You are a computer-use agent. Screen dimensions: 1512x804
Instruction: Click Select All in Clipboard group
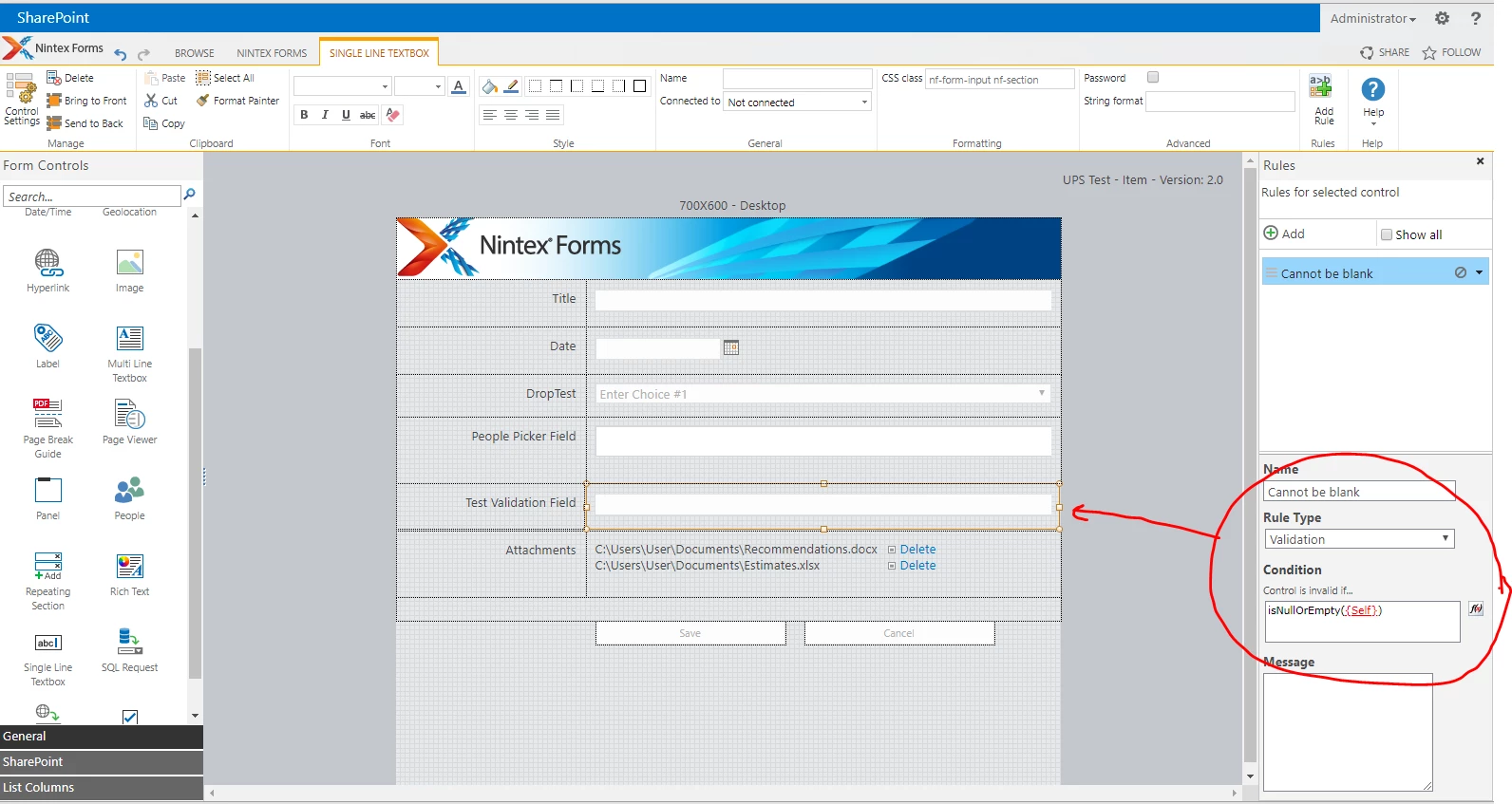tap(225, 78)
